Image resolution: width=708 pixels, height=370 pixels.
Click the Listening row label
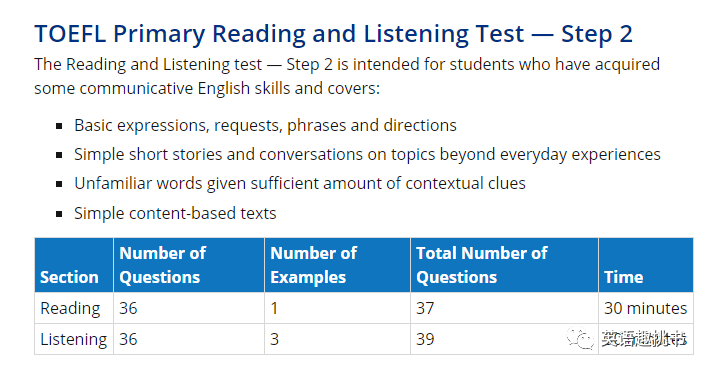[74, 339]
